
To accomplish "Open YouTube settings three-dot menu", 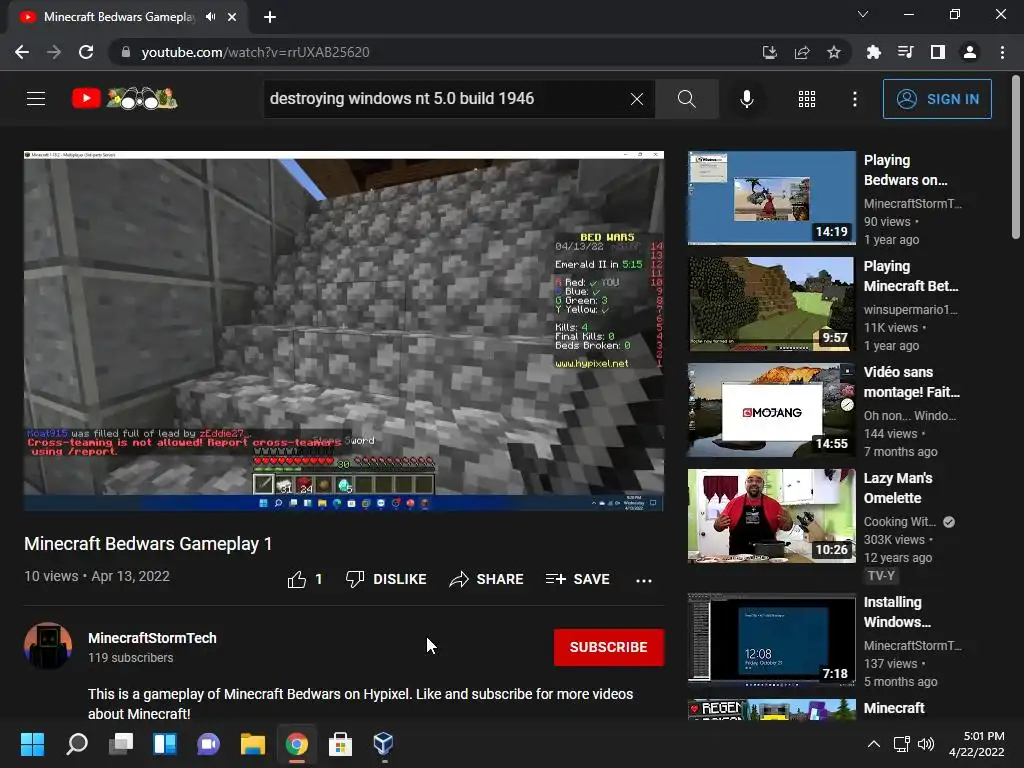I will point(855,99).
